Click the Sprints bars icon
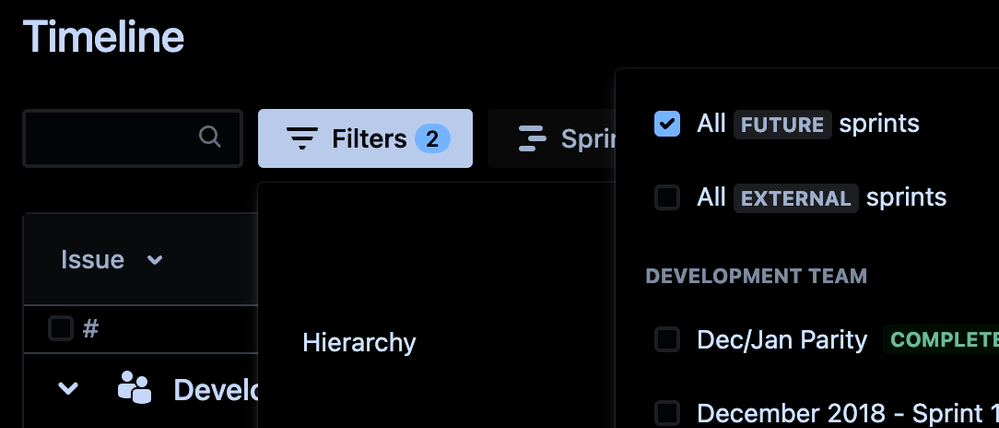 [532, 138]
